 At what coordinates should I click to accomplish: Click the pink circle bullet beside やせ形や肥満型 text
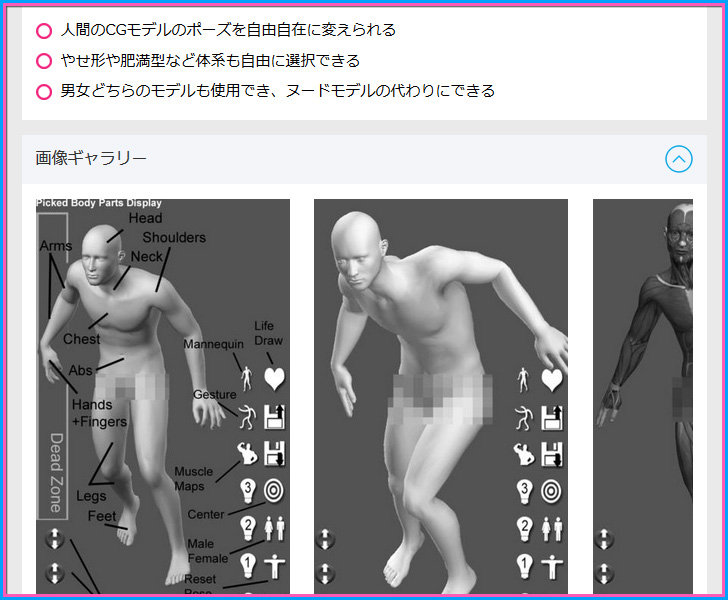pos(44,61)
